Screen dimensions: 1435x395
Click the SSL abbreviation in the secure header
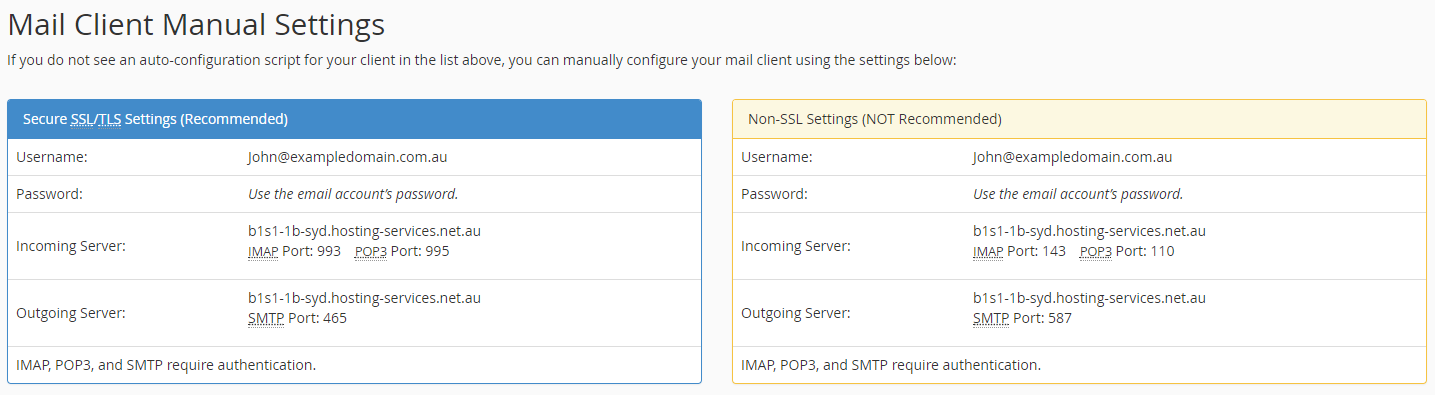pos(81,119)
